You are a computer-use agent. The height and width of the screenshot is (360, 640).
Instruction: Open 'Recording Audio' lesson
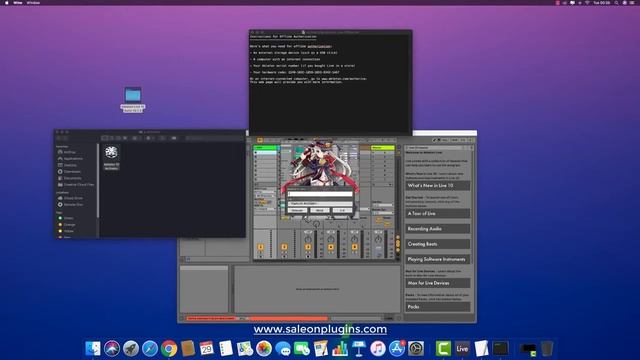[x=438, y=229]
